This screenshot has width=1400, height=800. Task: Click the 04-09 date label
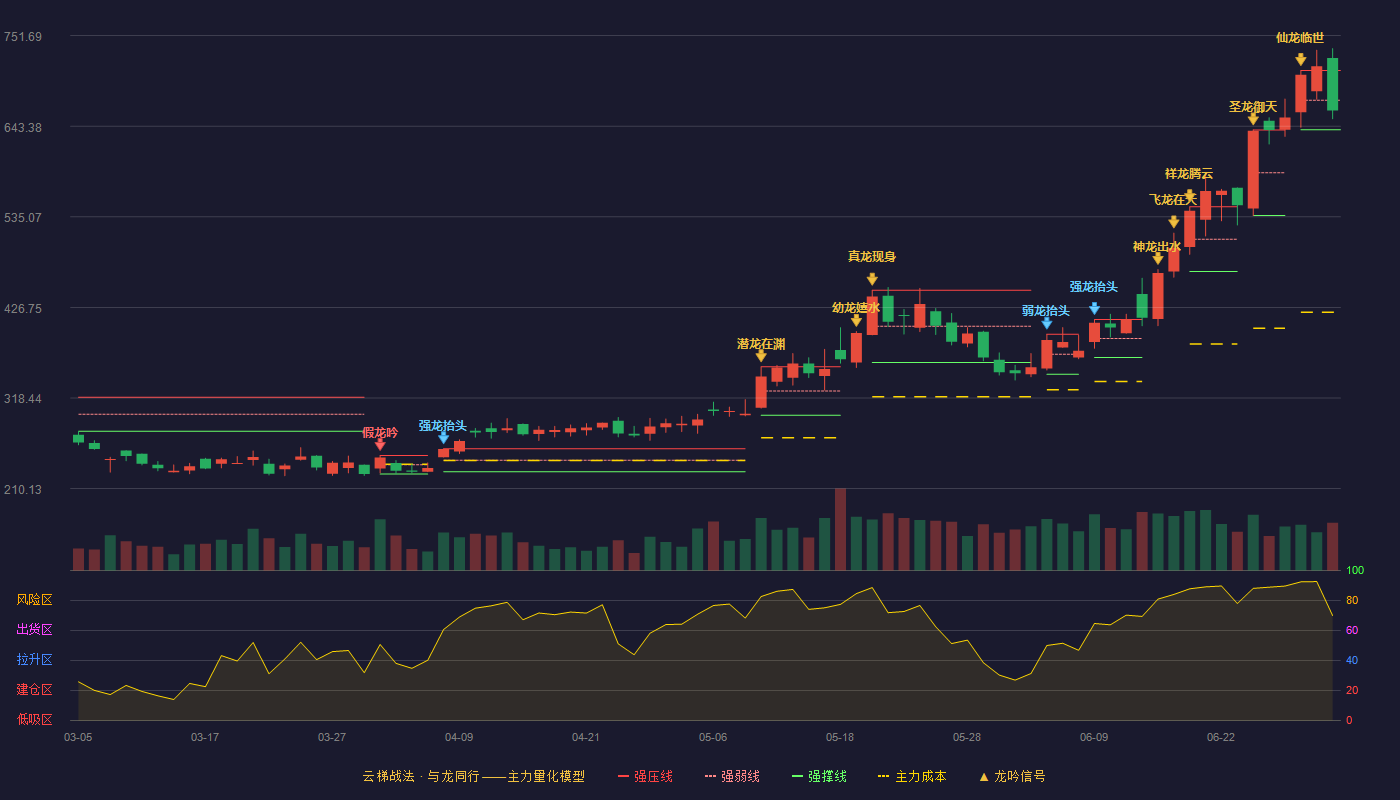pyautogui.click(x=459, y=737)
